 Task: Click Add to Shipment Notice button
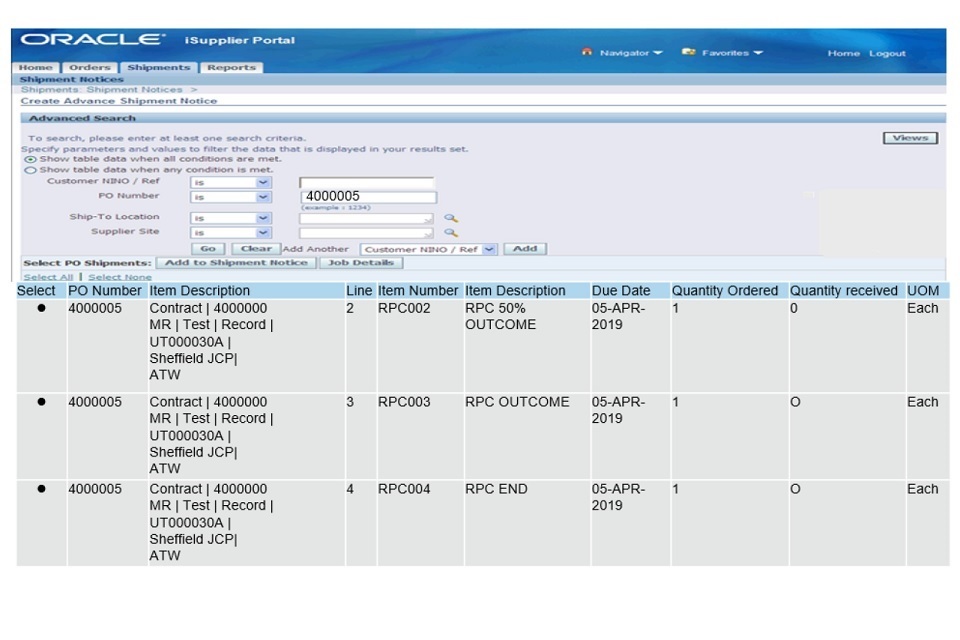[237, 263]
